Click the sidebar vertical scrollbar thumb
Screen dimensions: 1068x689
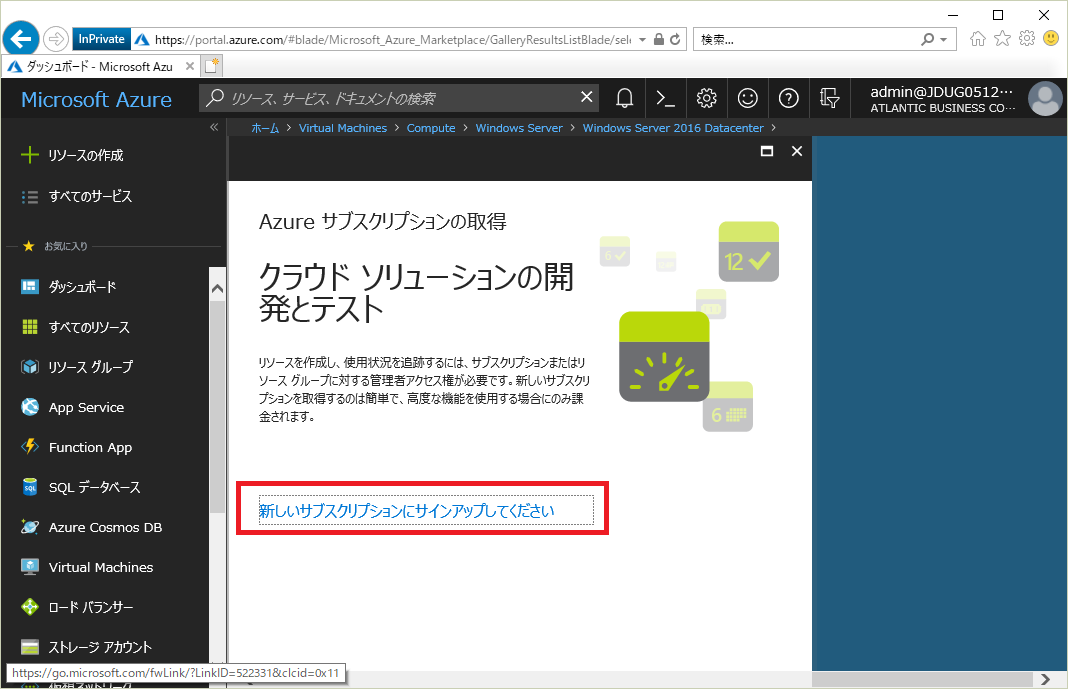[217, 406]
